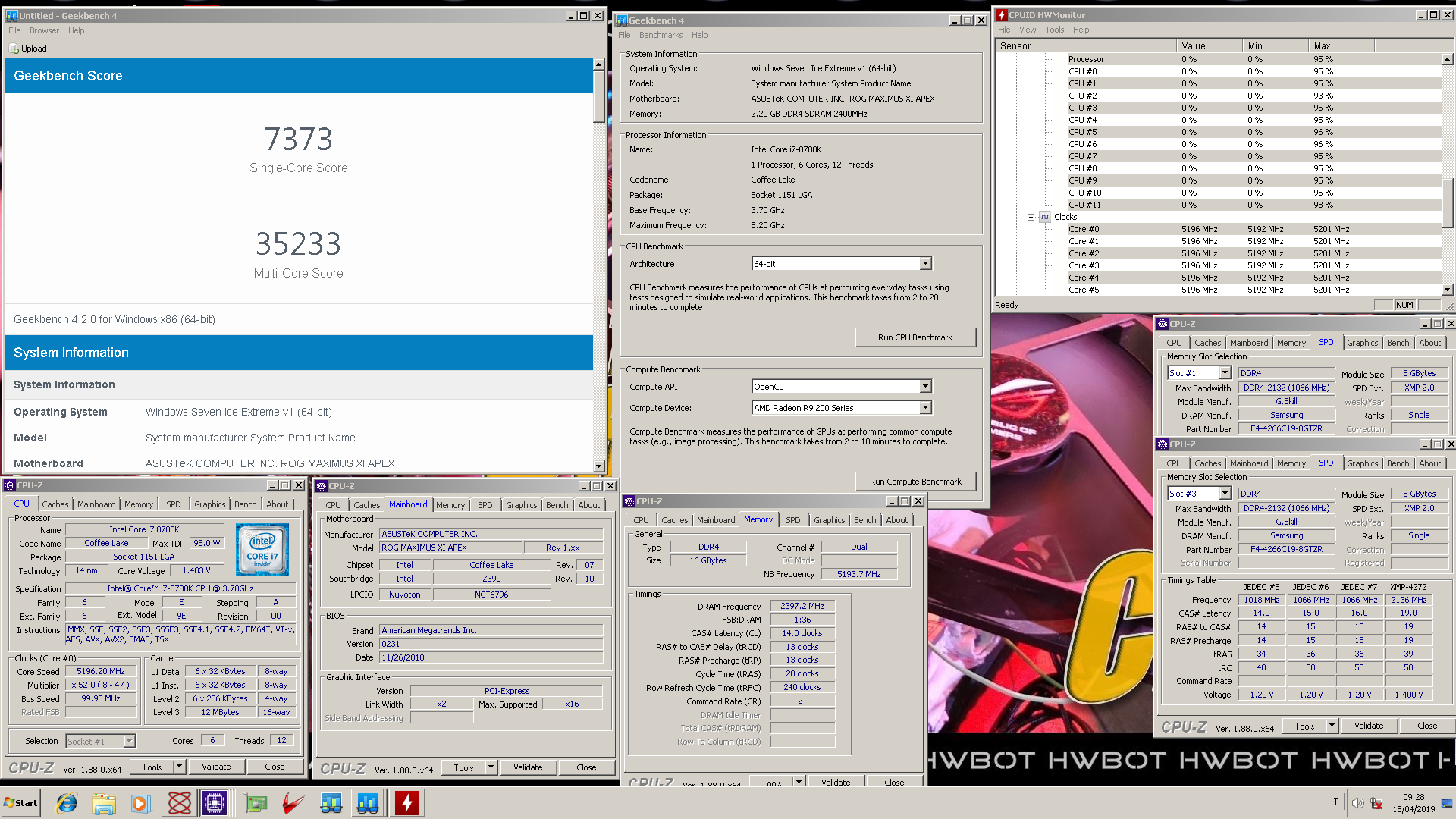Screen dimensions: 1456x819
Task: Click Validate in CPU-Z CPU window
Action: (x=216, y=767)
